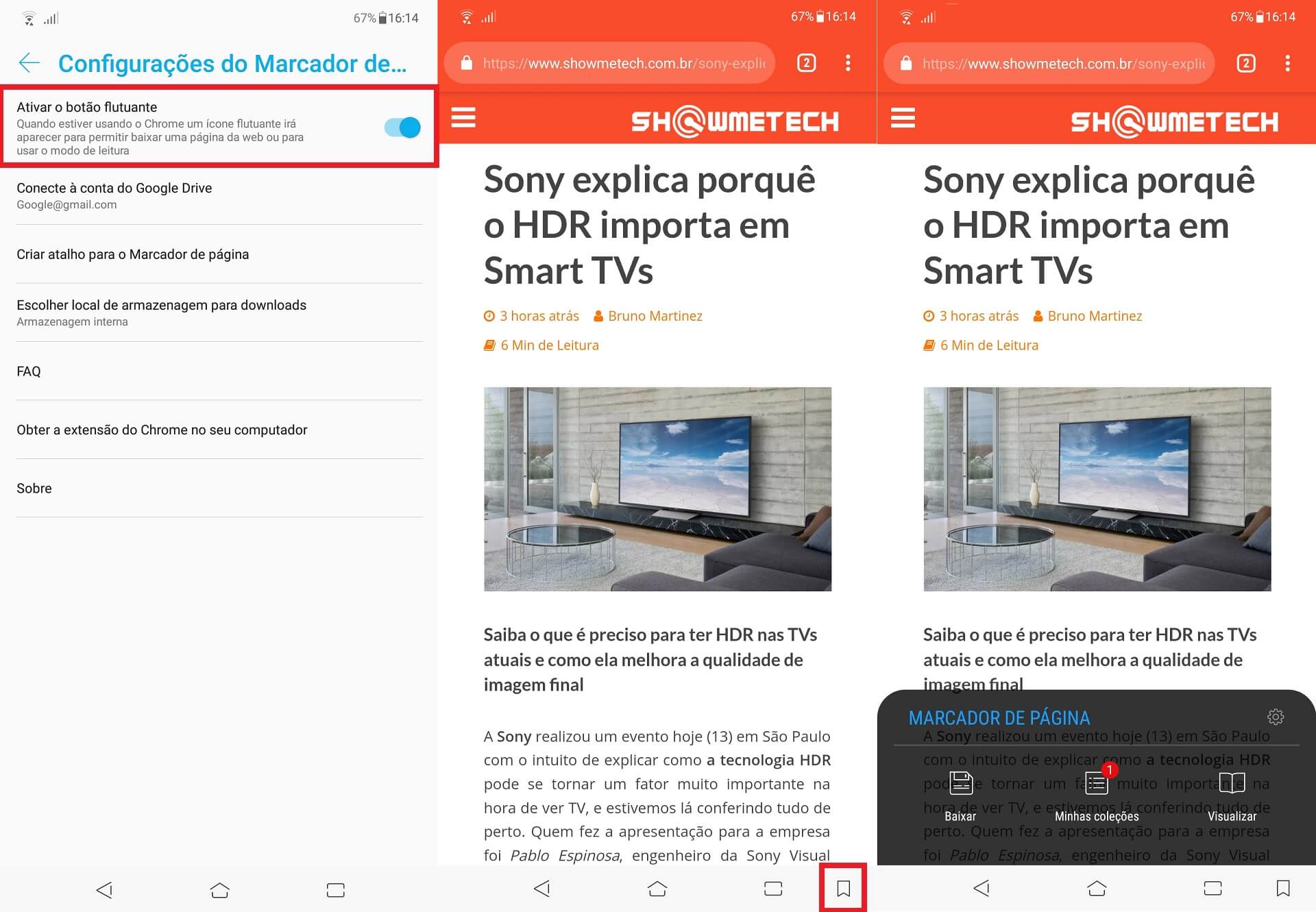
Task: Open Minhas coleções list icon
Action: (x=1096, y=785)
